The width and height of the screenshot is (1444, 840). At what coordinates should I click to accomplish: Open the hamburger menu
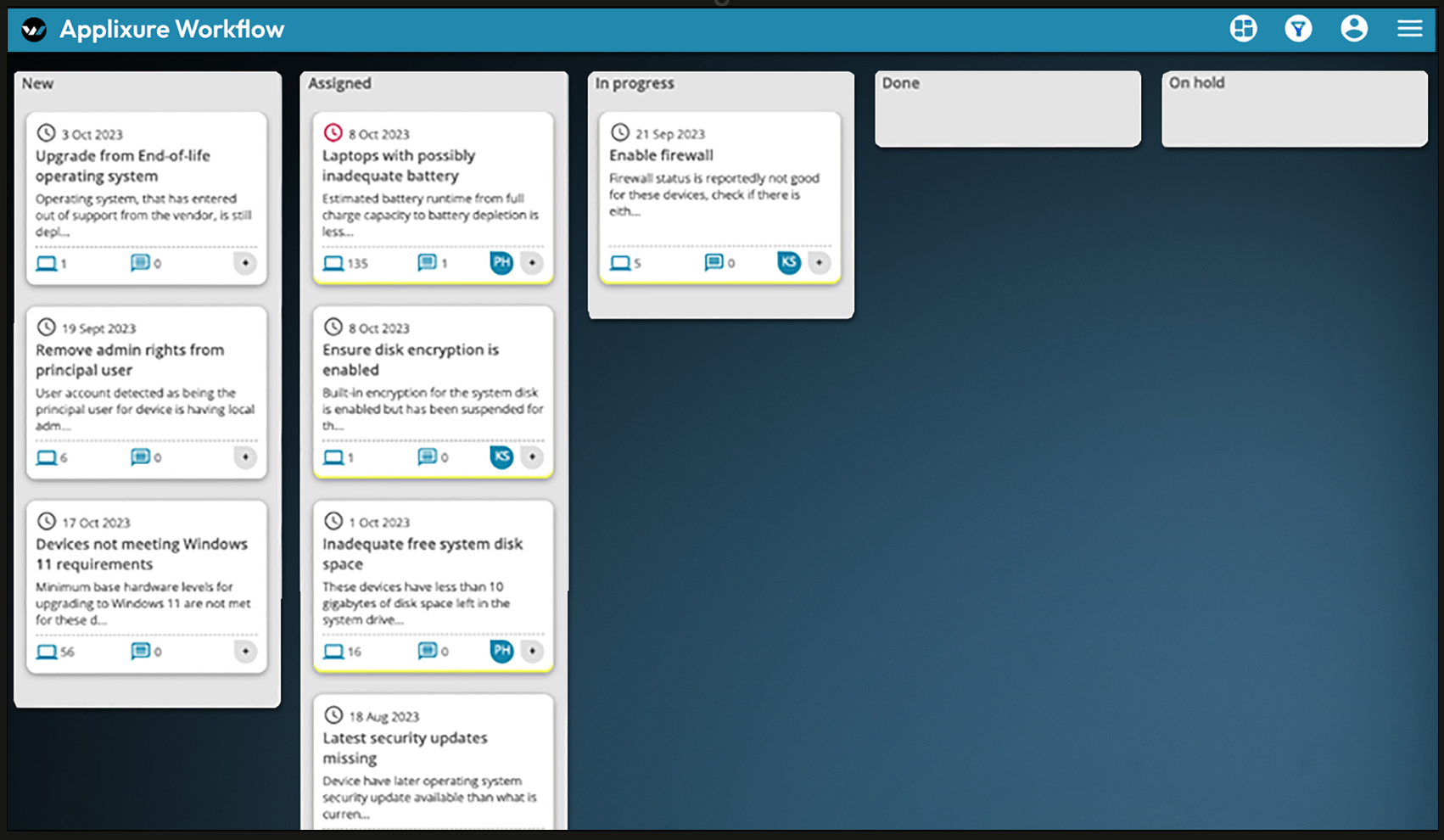(1409, 28)
